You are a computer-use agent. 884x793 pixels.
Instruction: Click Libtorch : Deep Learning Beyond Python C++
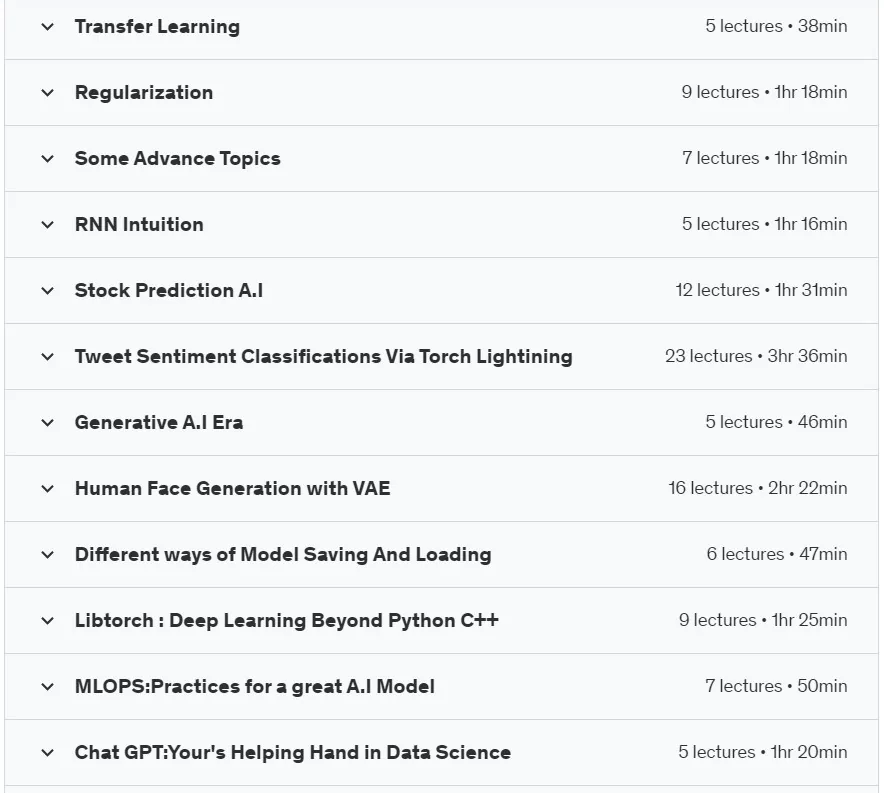click(x=286, y=621)
